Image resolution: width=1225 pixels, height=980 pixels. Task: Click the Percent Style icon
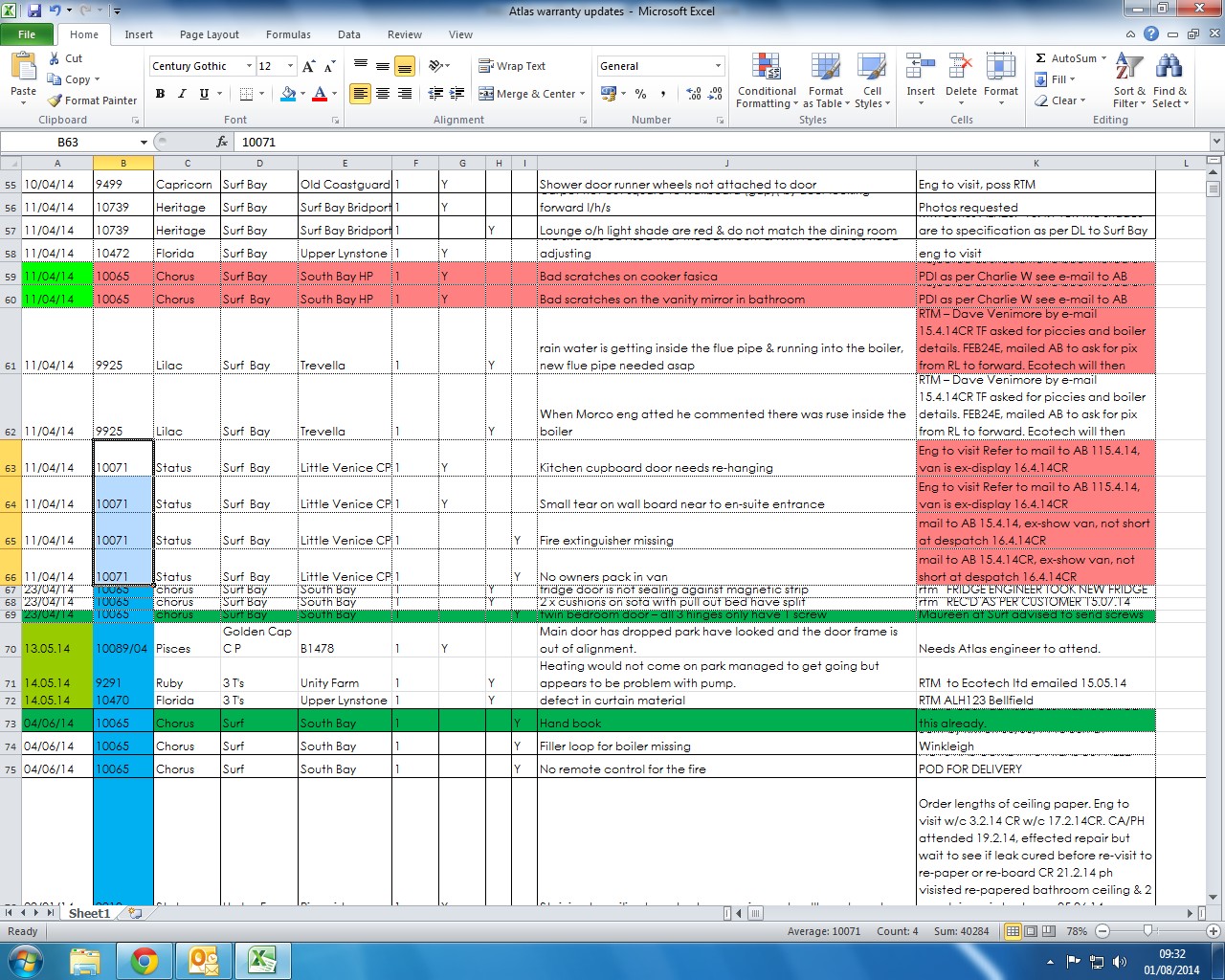(640, 94)
